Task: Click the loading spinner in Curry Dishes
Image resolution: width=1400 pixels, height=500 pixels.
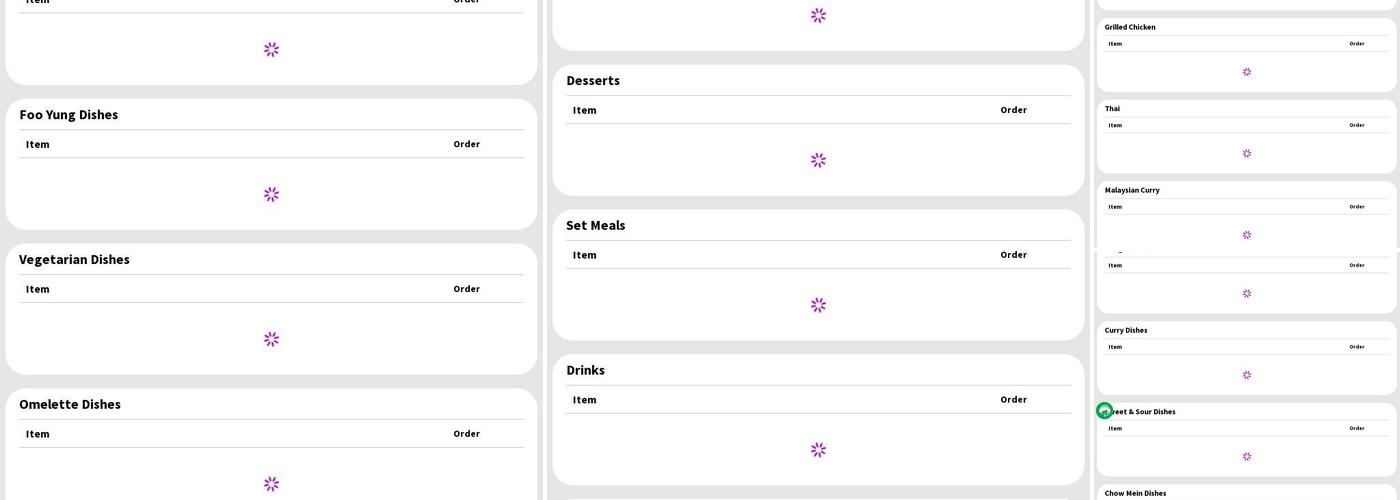Action: tap(1246, 375)
